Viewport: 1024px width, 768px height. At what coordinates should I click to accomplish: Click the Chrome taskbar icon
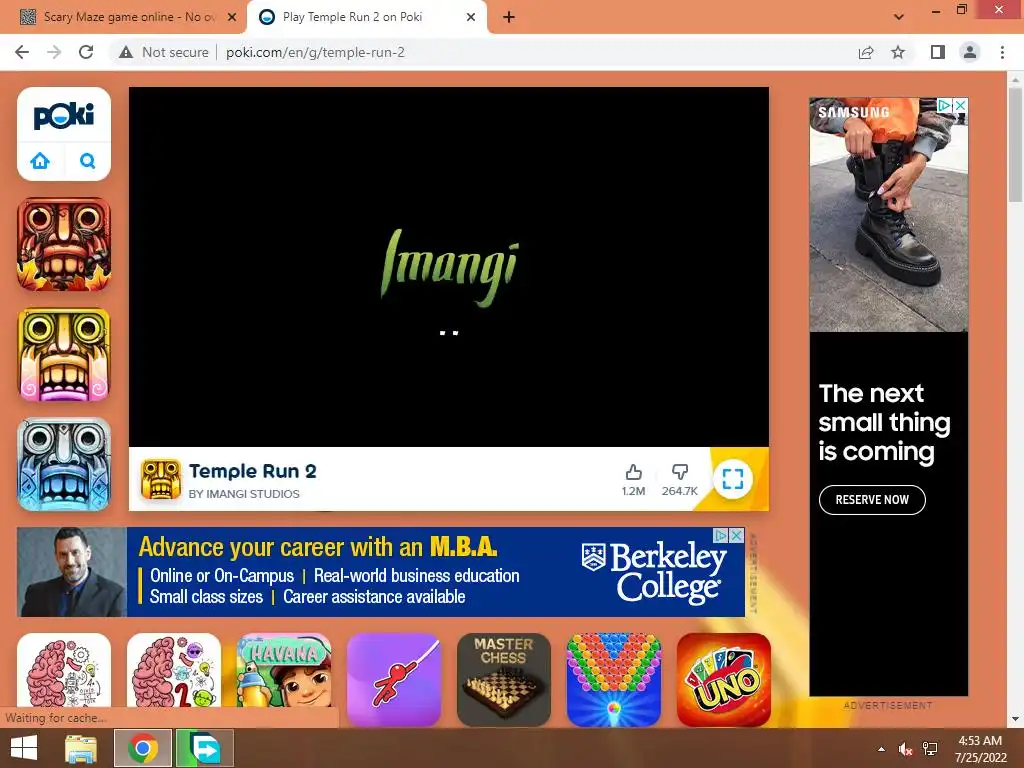point(143,748)
